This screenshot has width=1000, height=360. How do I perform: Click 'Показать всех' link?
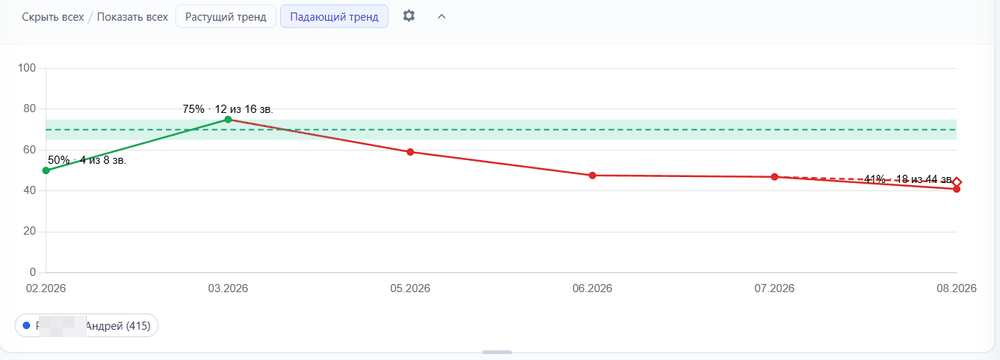pos(133,17)
